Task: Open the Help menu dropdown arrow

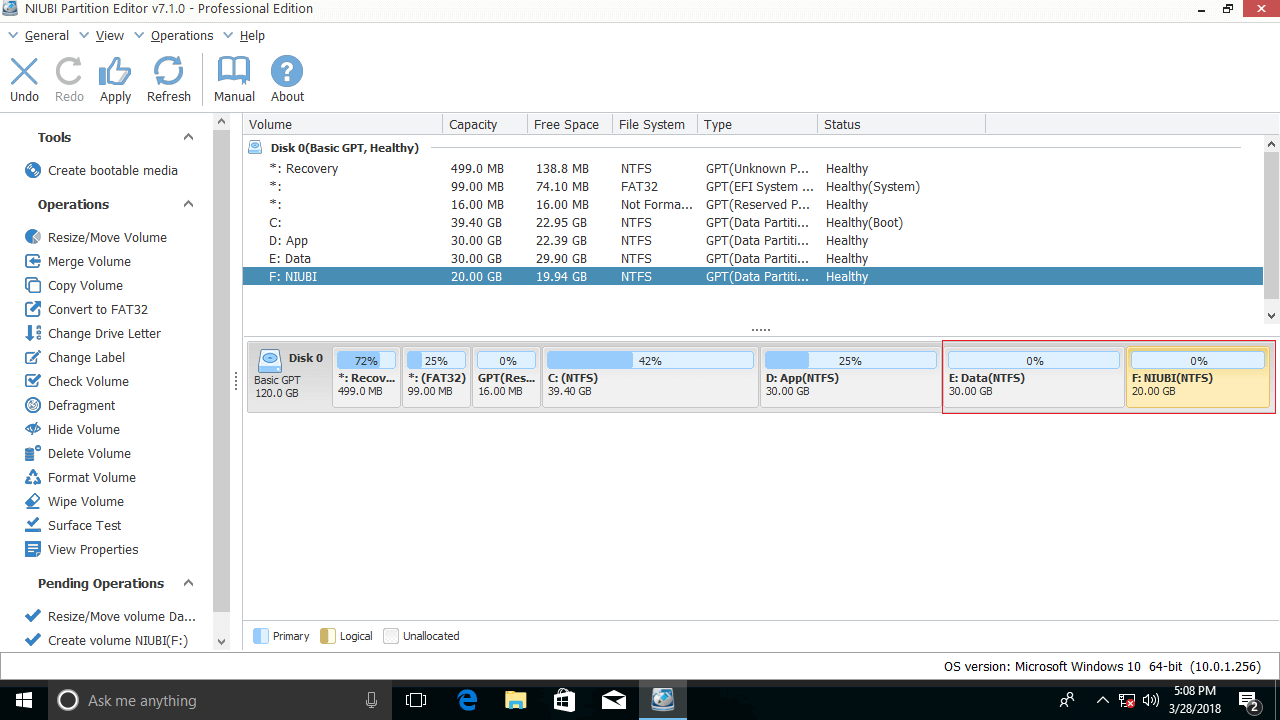Action: coord(229,36)
